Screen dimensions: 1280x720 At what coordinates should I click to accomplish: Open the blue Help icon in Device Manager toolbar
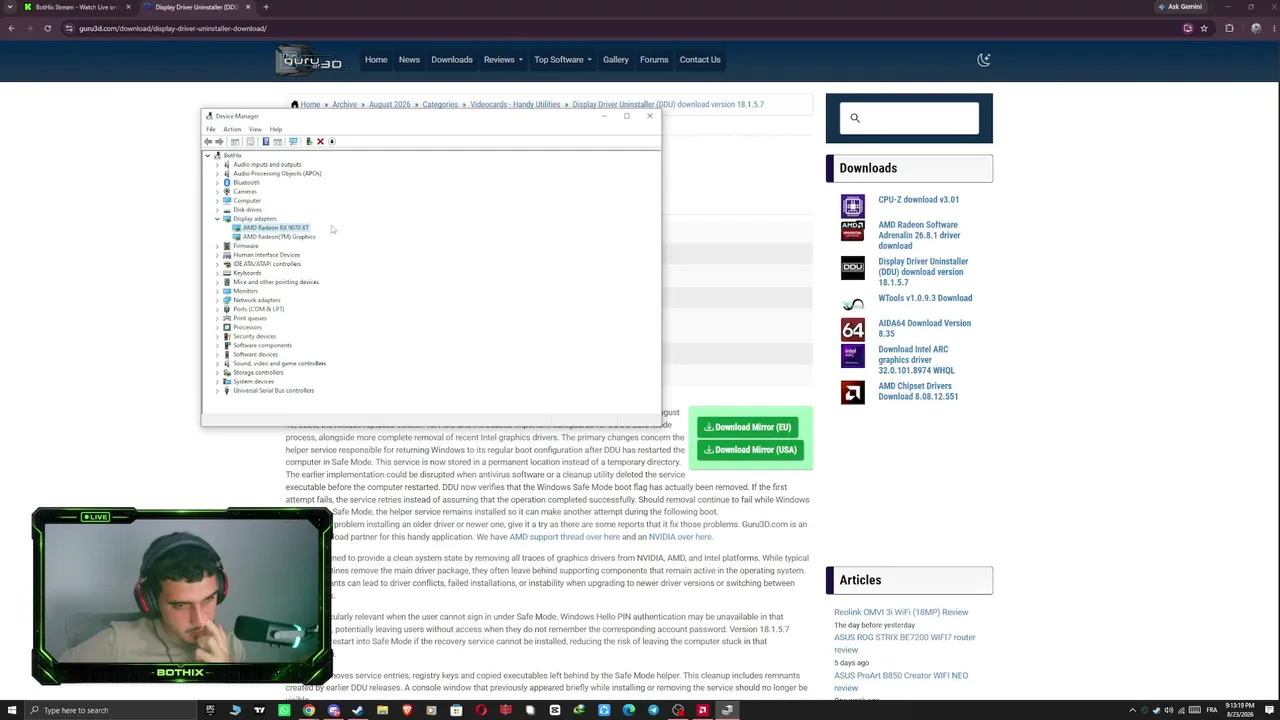265,141
